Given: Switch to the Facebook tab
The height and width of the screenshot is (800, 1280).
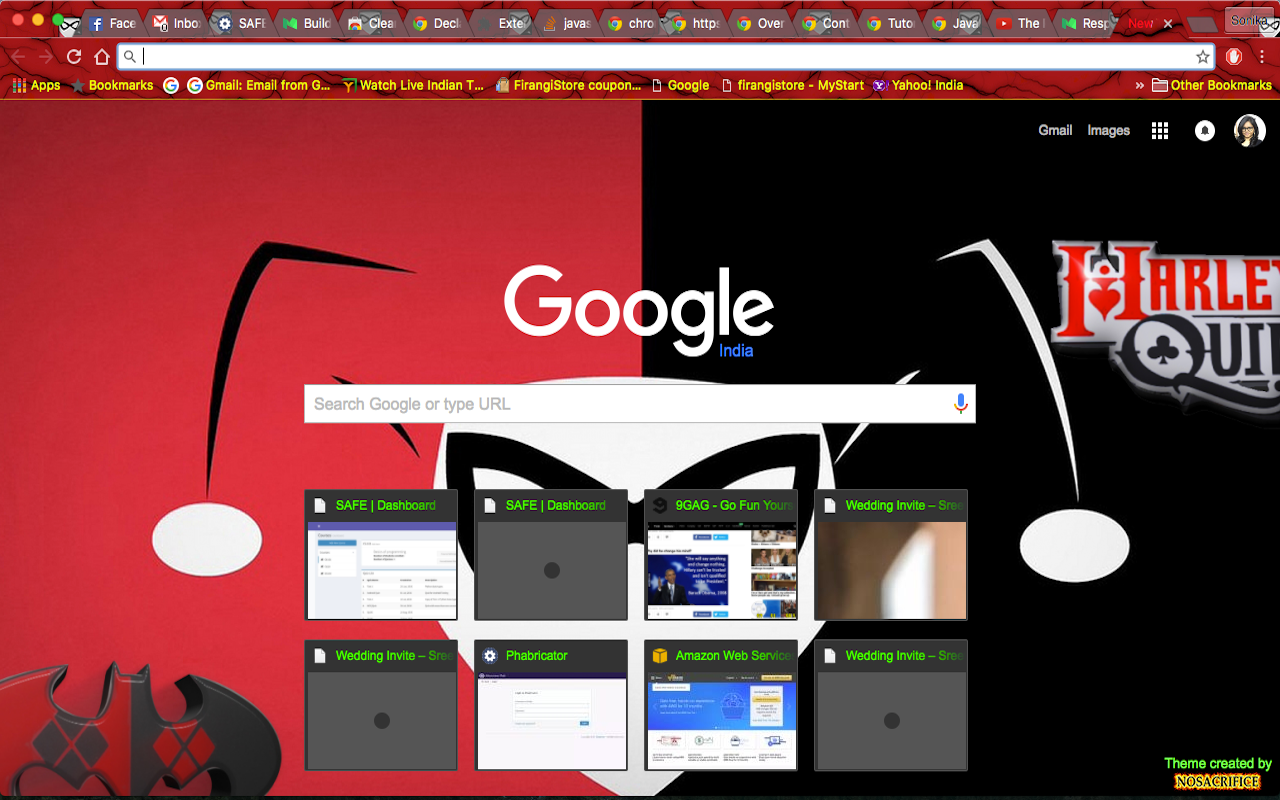Looking at the screenshot, I should click(x=113, y=23).
